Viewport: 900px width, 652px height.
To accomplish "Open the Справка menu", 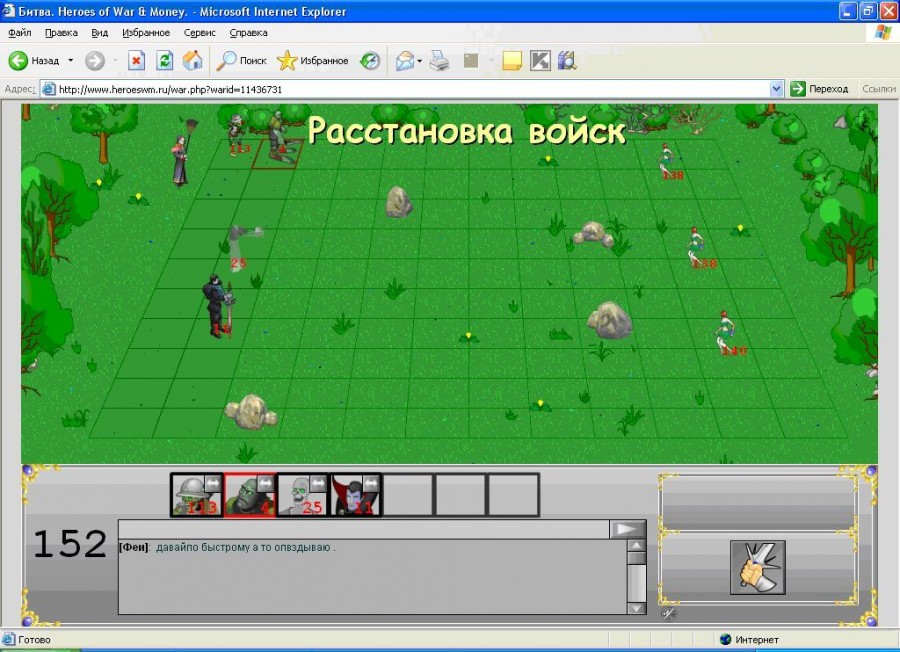I will 249,33.
